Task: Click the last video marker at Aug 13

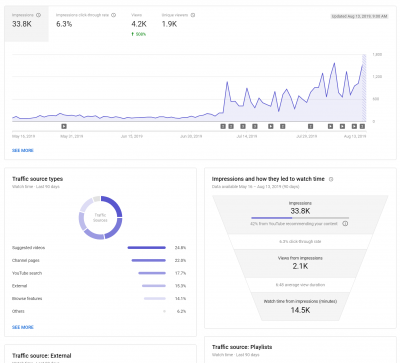Action: pos(362,126)
